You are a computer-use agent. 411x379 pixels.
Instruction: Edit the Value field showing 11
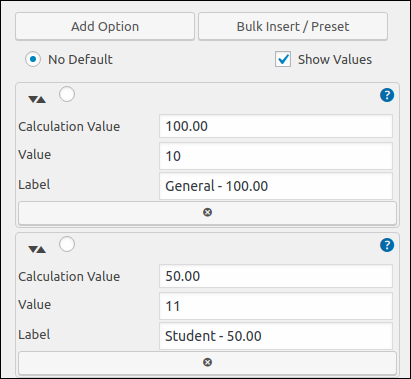(276, 306)
